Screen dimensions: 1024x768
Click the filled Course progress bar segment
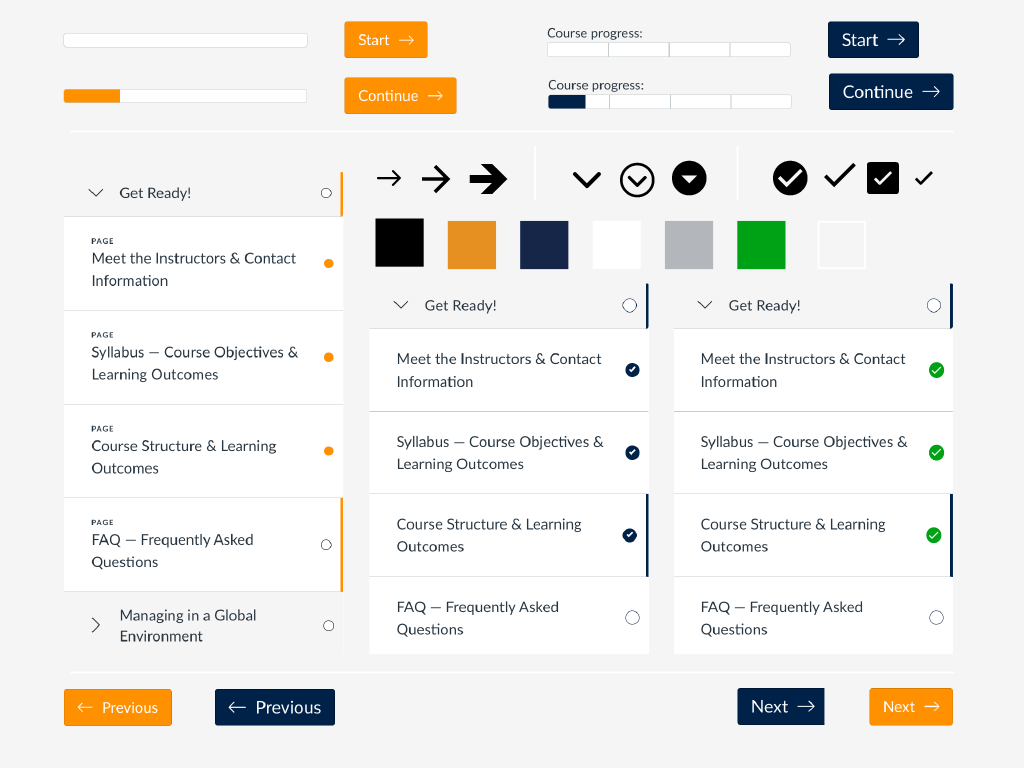[566, 101]
